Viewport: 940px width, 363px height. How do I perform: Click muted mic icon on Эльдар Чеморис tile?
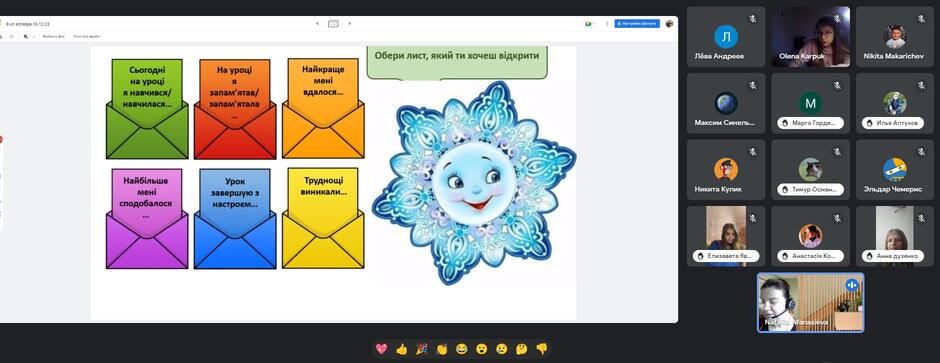click(921, 152)
